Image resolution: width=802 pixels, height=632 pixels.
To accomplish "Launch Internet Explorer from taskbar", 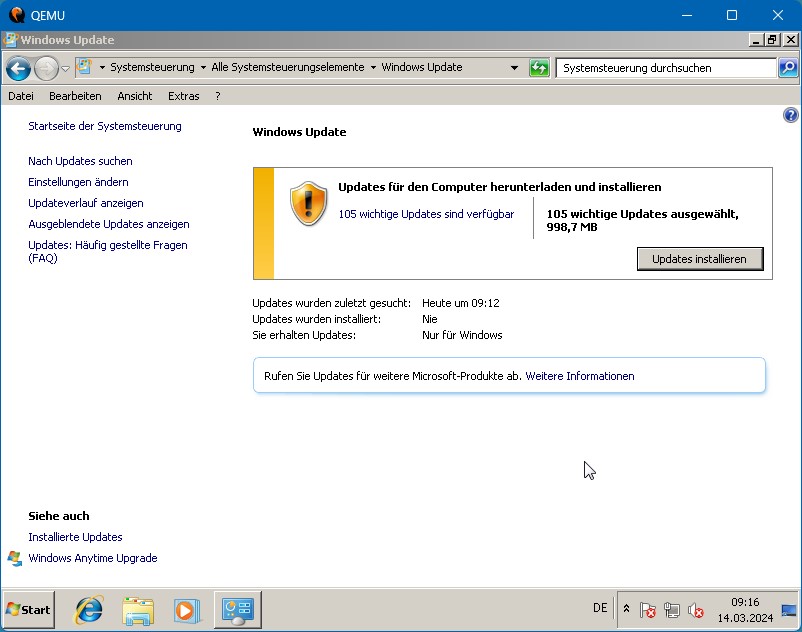I will (x=89, y=610).
